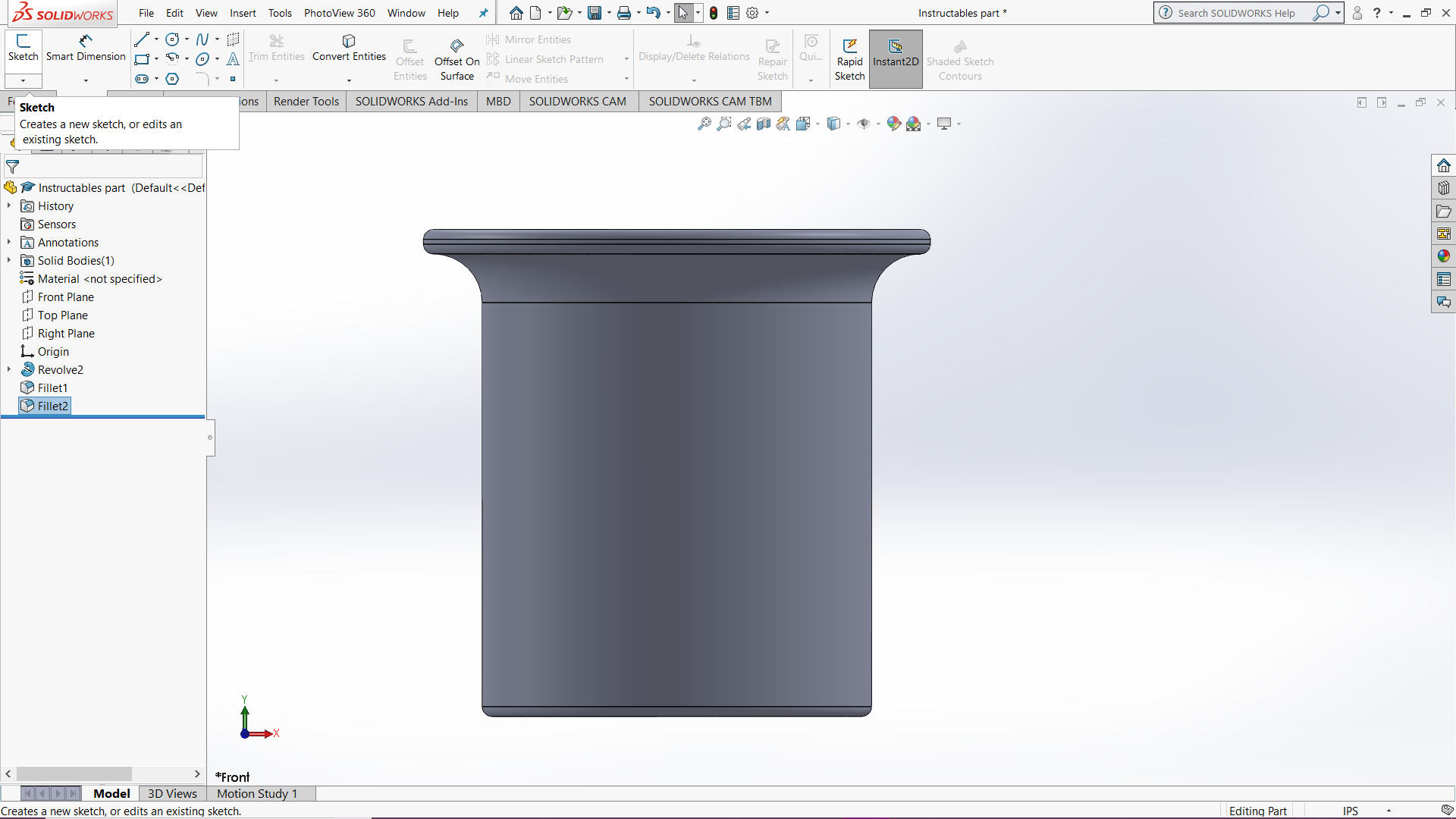Open the PhotoView 360 menu
The width and height of the screenshot is (1456, 819).
pos(339,13)
